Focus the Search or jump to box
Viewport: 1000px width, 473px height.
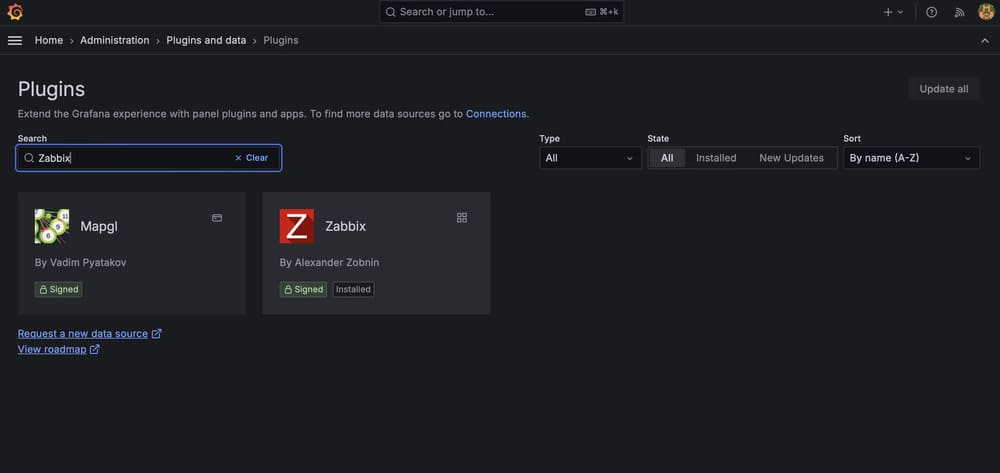coord(501,12)
